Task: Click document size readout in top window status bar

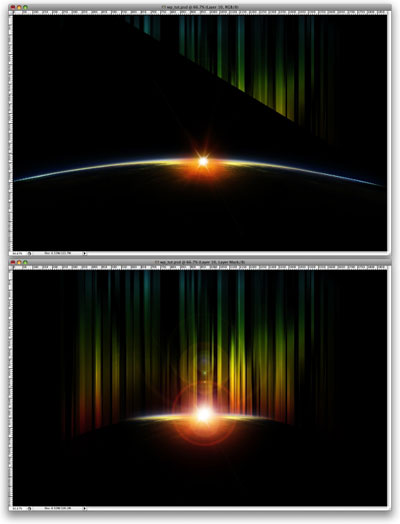Action: [57, 253]
